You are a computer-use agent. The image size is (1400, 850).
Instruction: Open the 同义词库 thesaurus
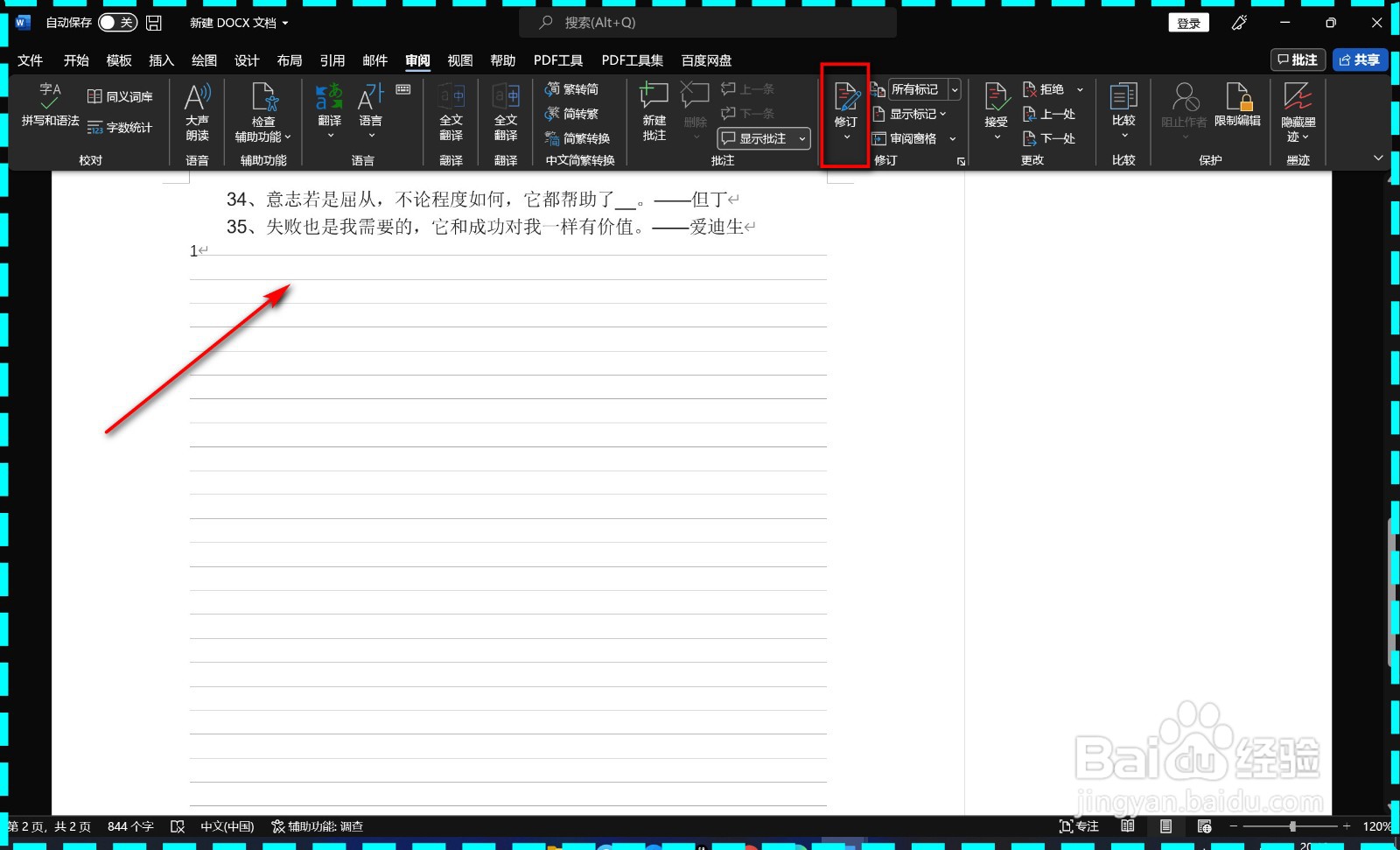pyautogui.click(x=120, y=97)
